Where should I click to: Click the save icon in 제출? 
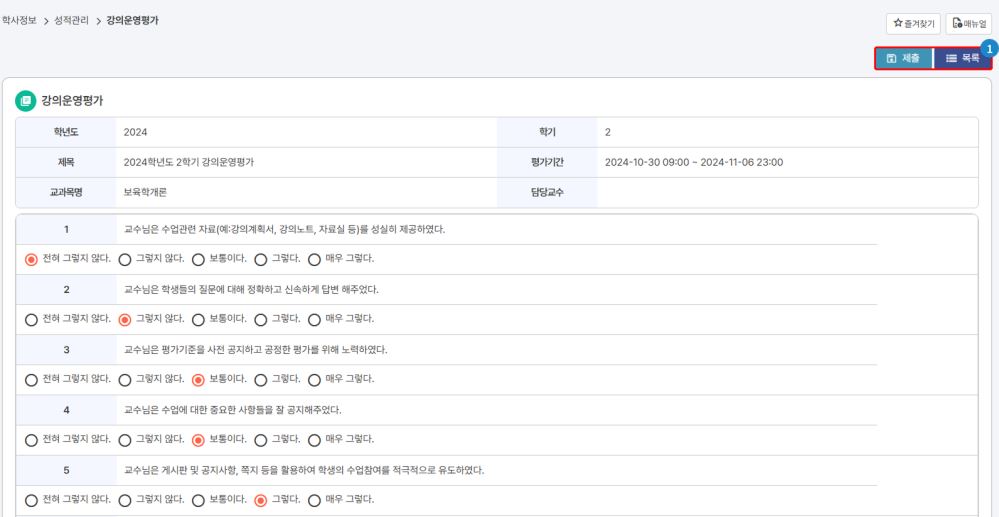(x=891, y=58)
